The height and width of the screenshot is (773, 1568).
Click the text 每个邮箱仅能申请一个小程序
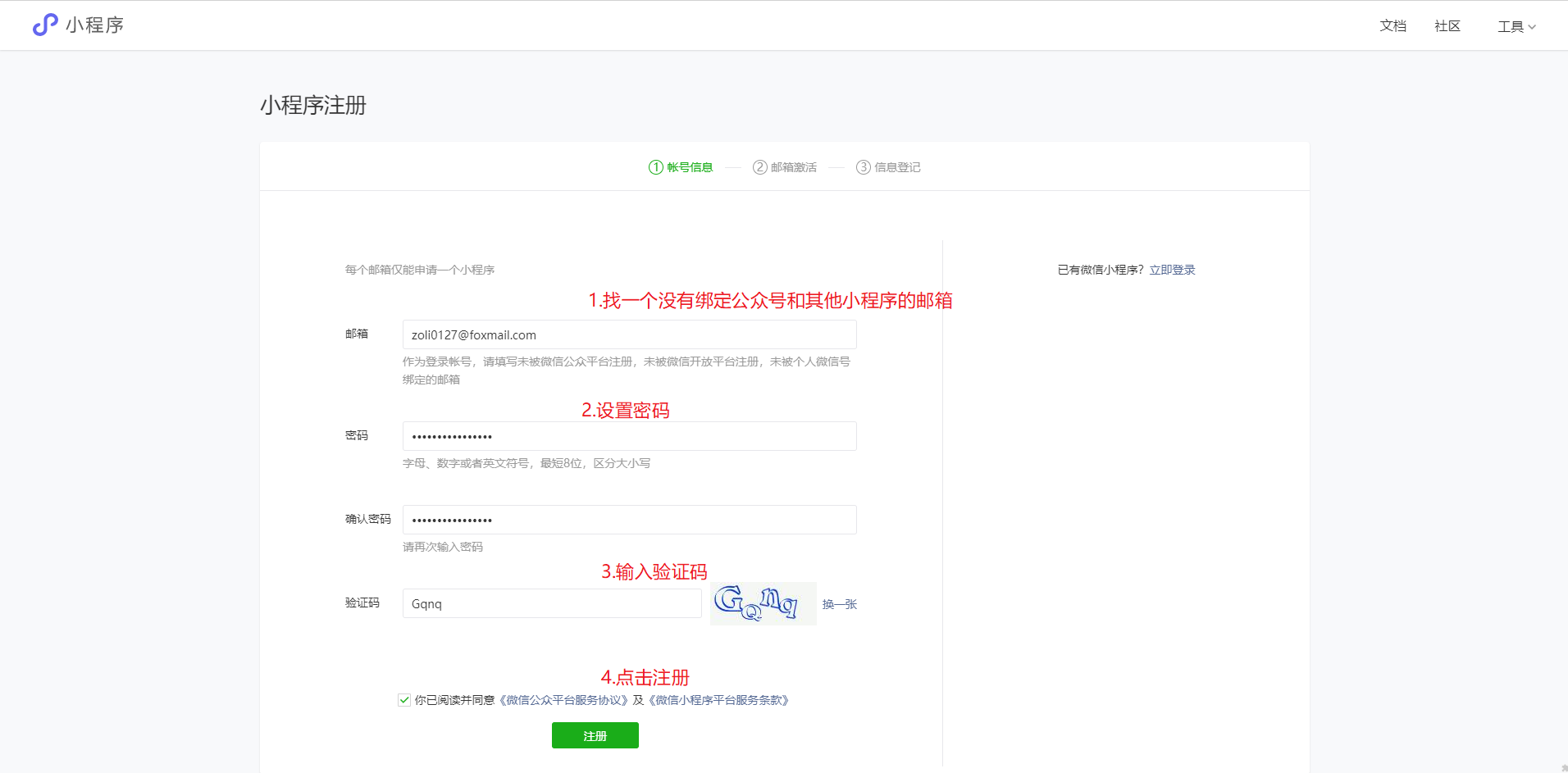[x=420, y=270]
